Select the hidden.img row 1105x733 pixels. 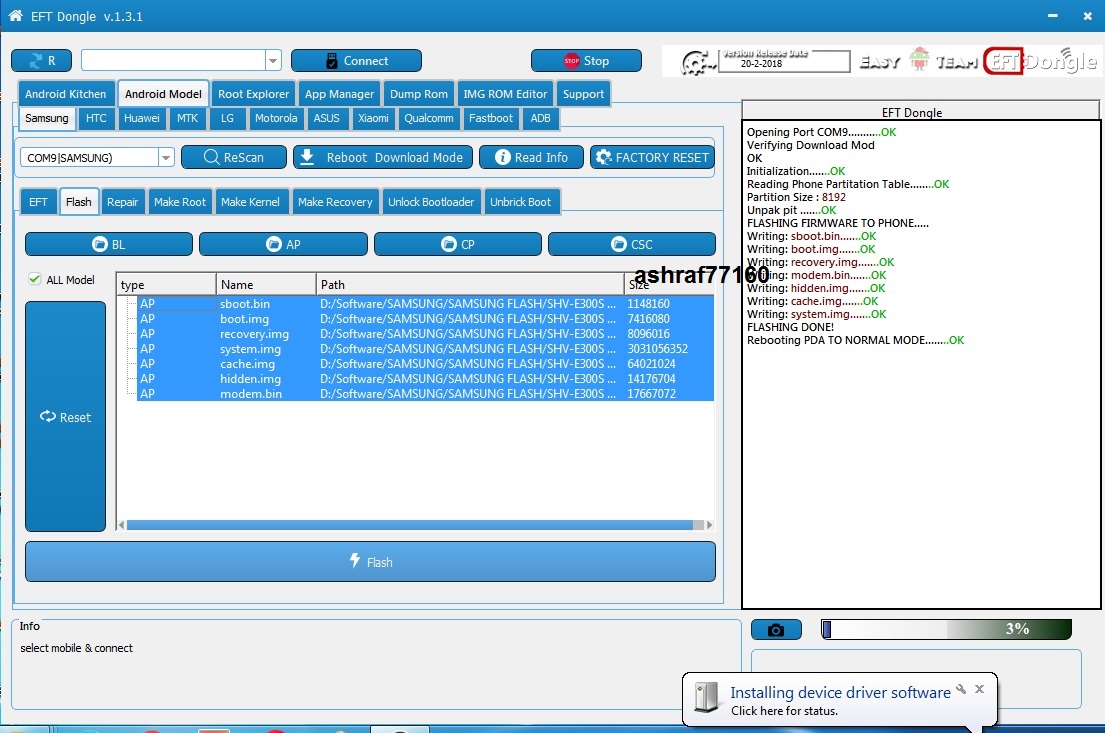coord(425,378)
